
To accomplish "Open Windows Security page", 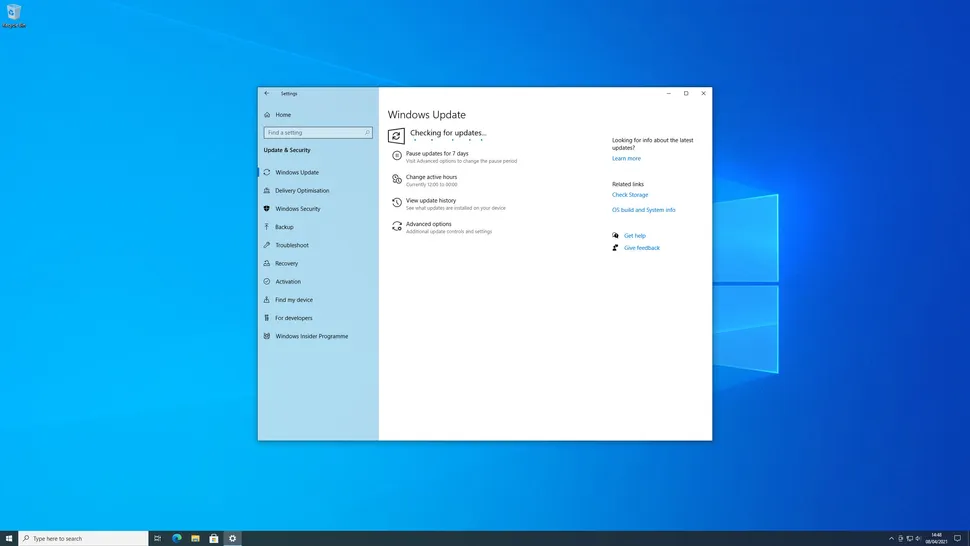I will [x=298, y=209].
